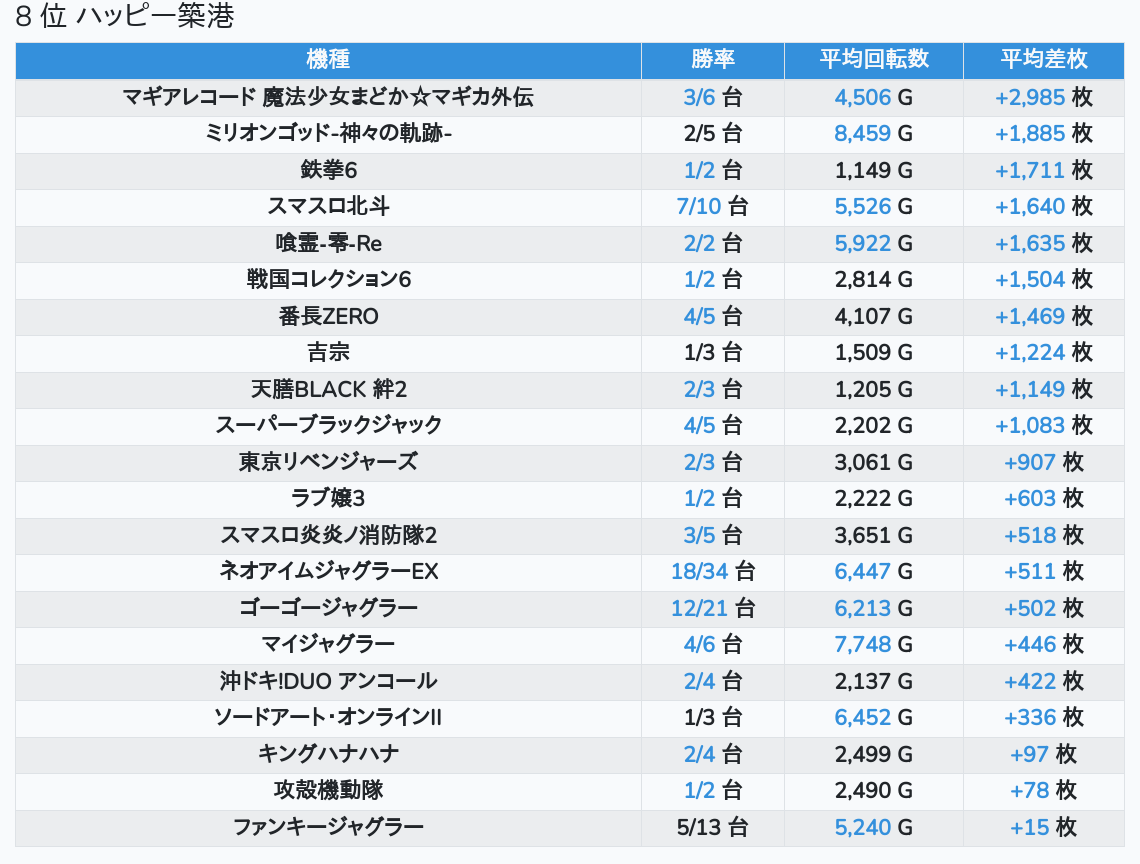
Task: Click machine name スマスロ北斗
Action: (328, 207)
